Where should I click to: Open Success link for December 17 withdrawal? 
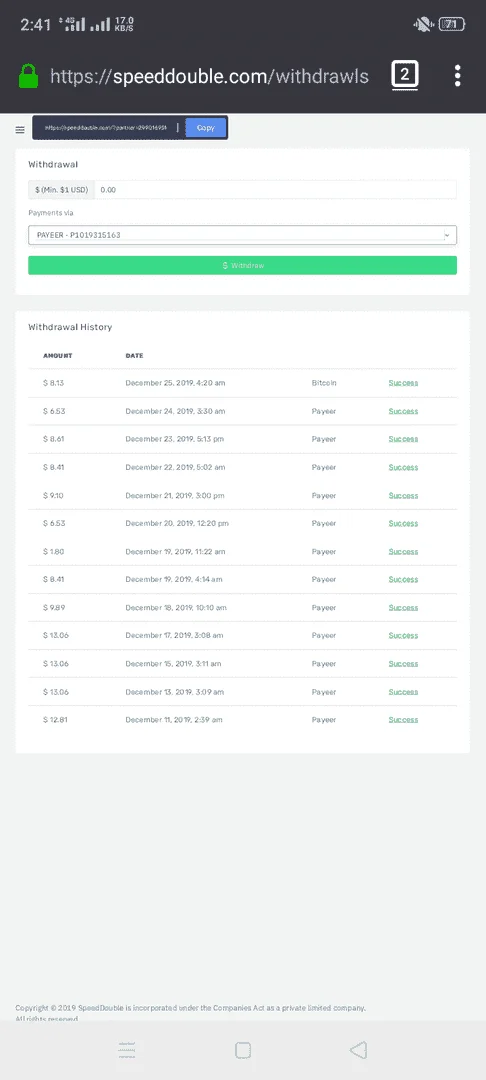[403, 636]
